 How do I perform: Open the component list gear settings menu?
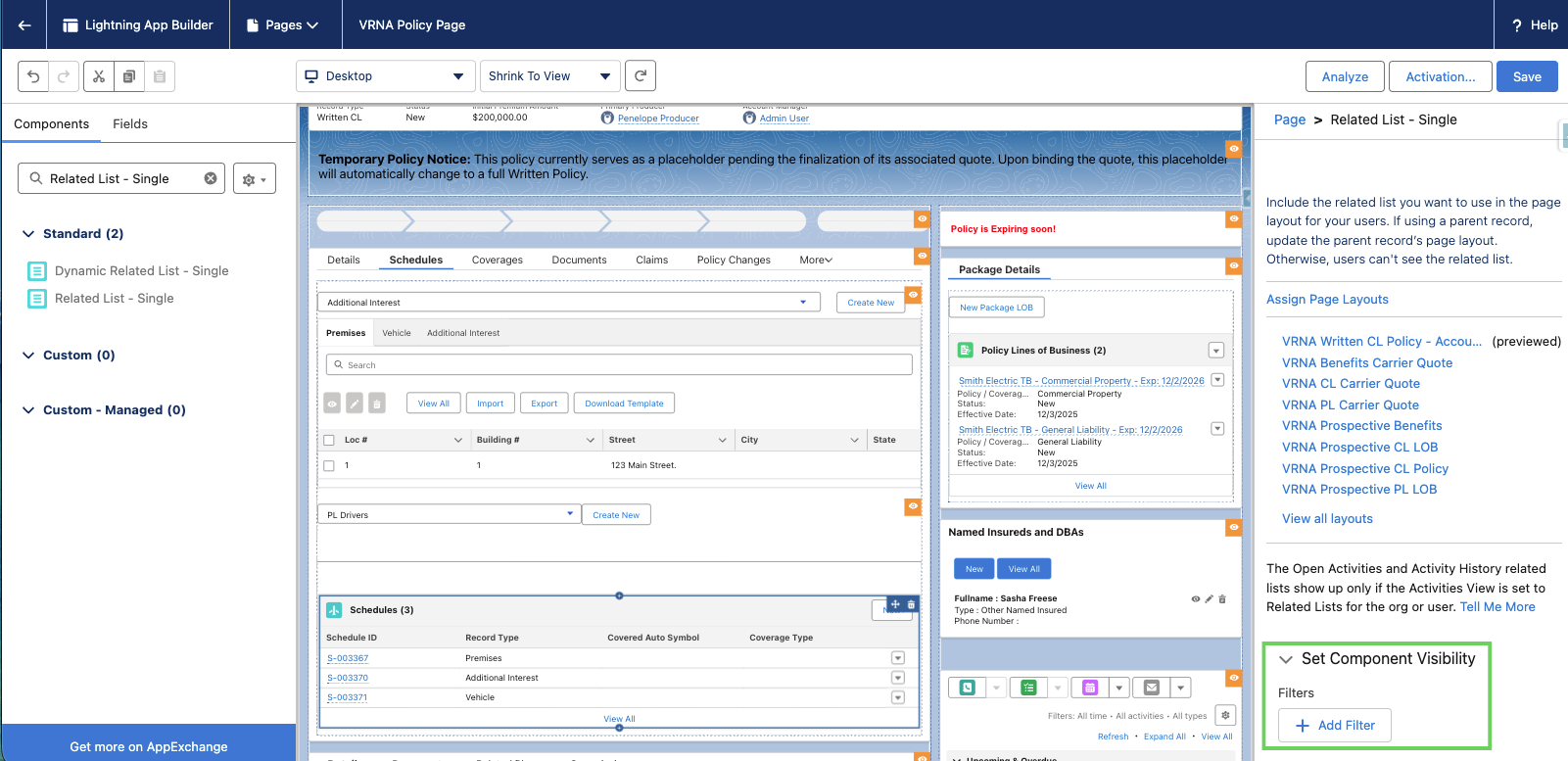[254, 179]
